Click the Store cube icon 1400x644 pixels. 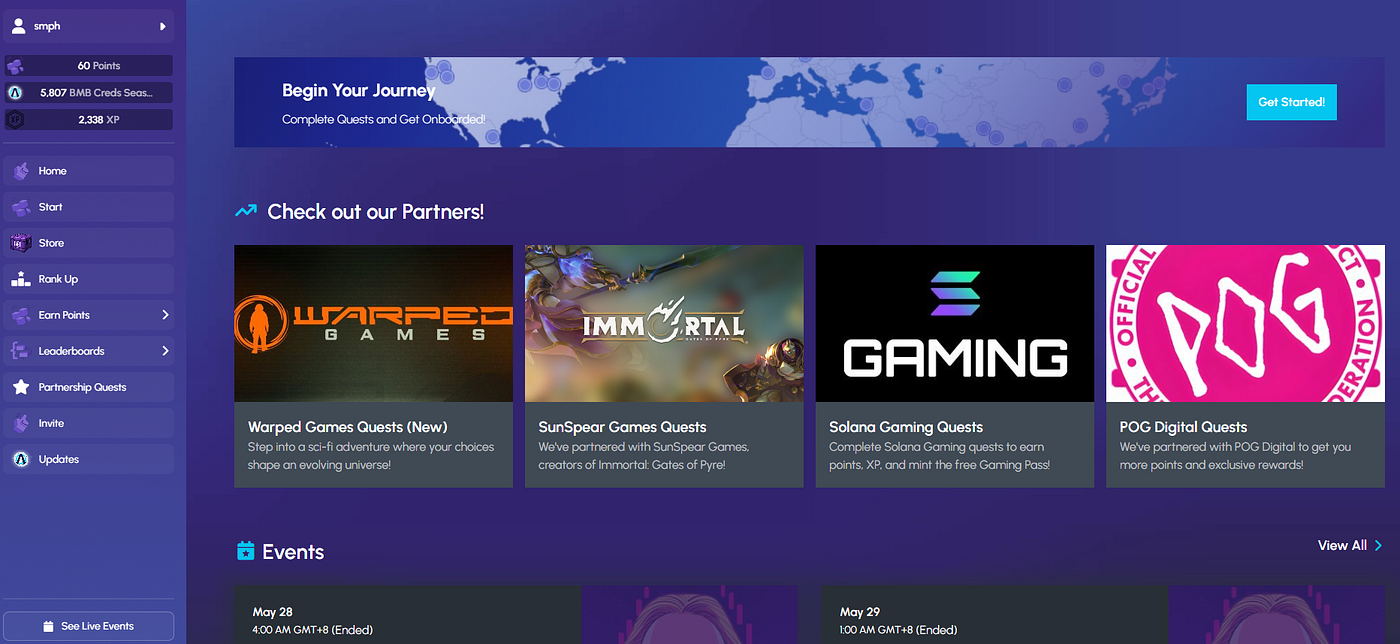click(x=20, y=243)
